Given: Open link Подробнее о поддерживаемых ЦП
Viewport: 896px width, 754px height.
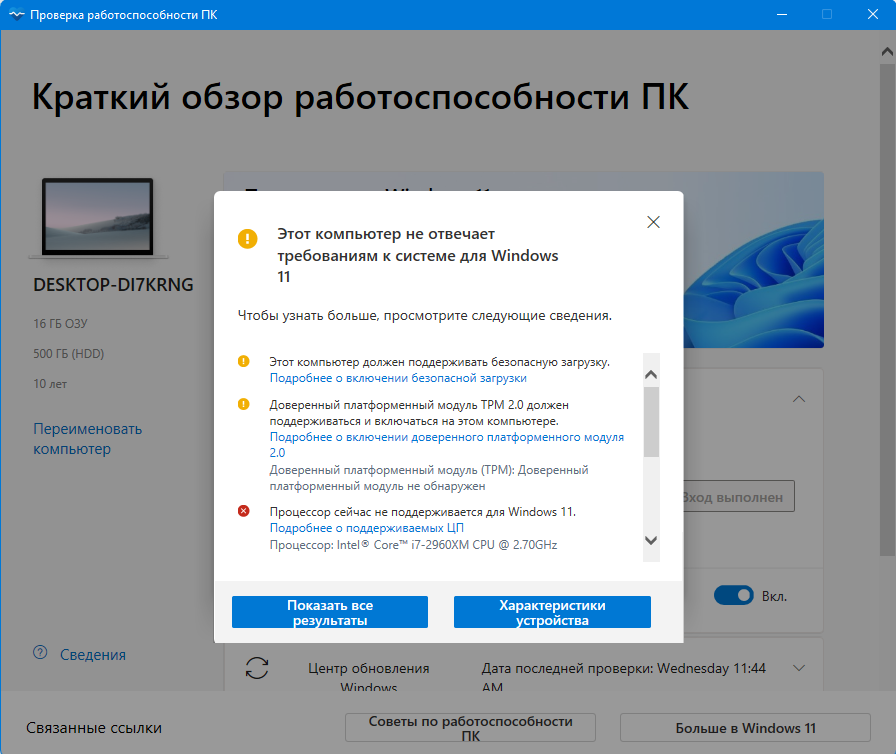Looking at the screenshot, I should tap(366, 528).
